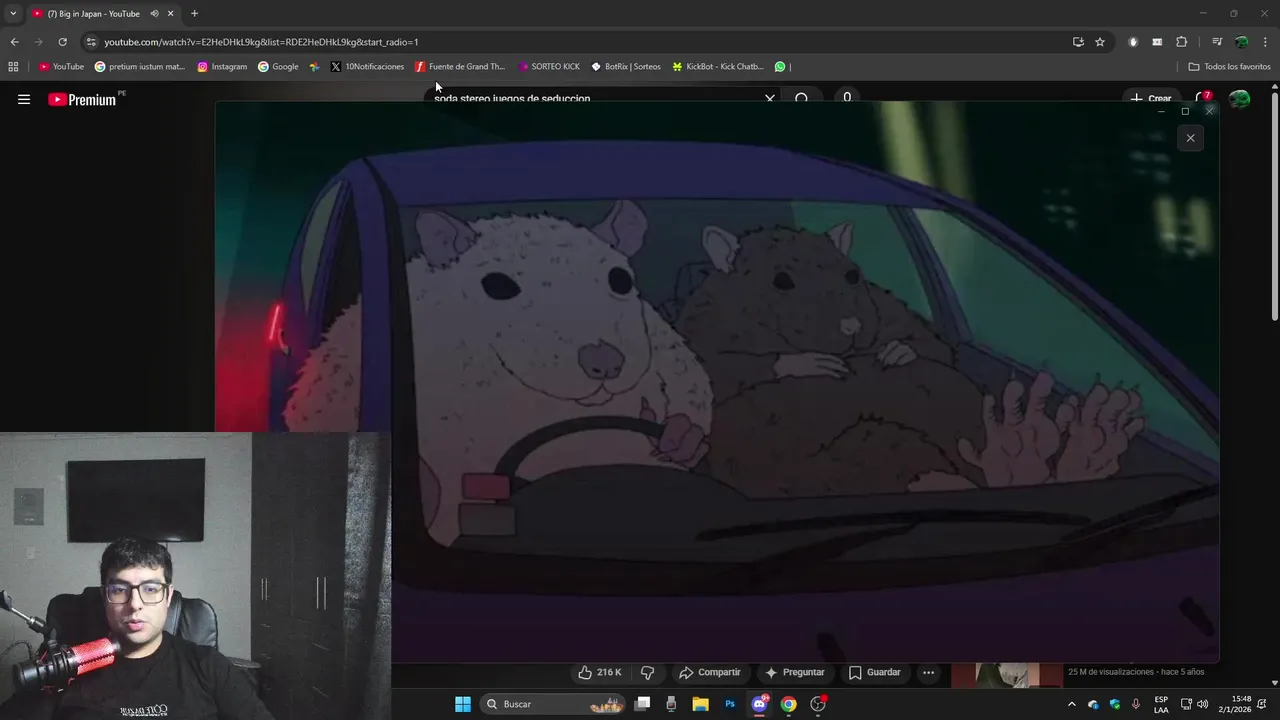Open Compartir share dialog

coord(709,672)
